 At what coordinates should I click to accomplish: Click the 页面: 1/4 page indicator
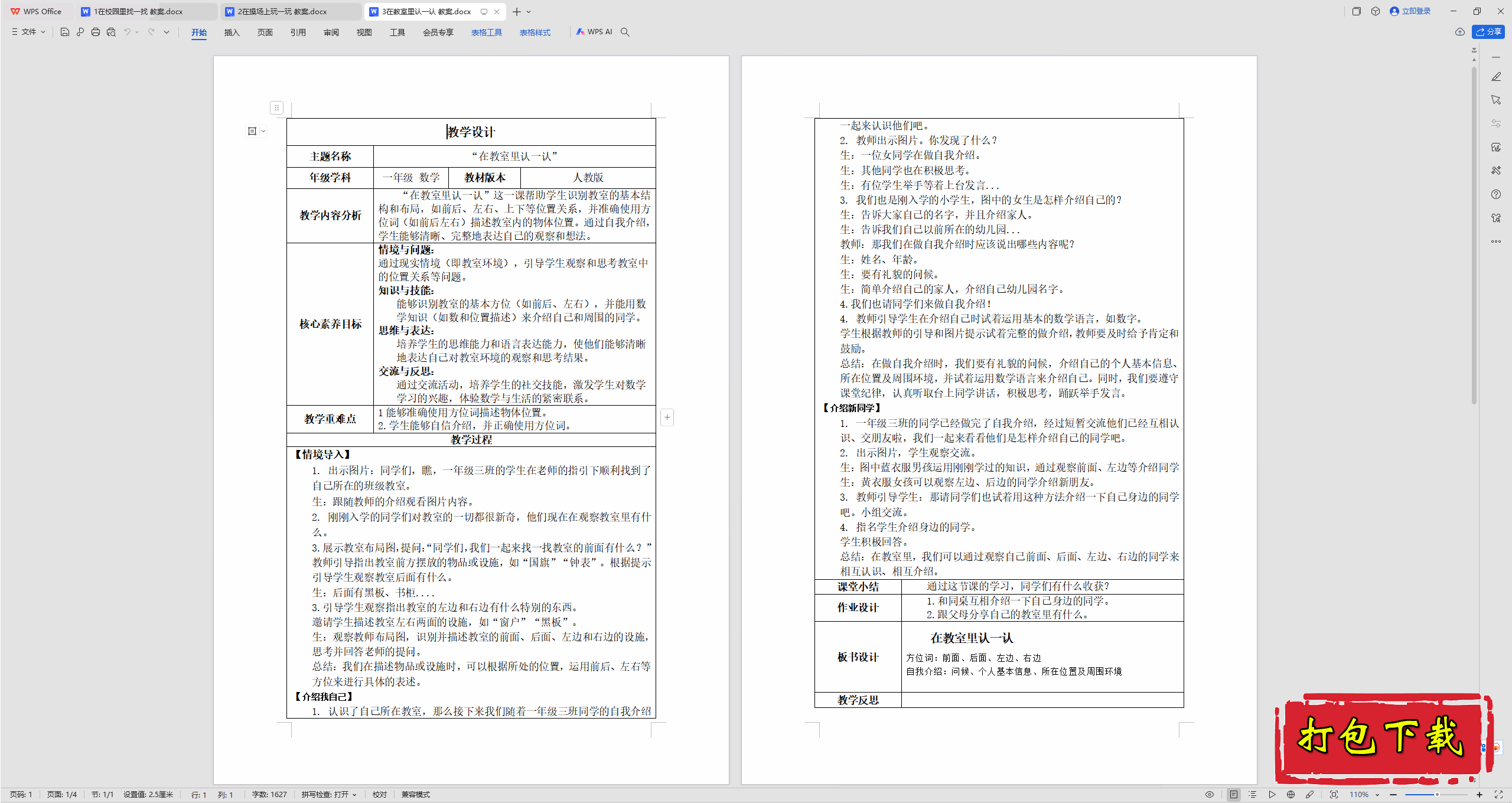[x=62, y=795]
